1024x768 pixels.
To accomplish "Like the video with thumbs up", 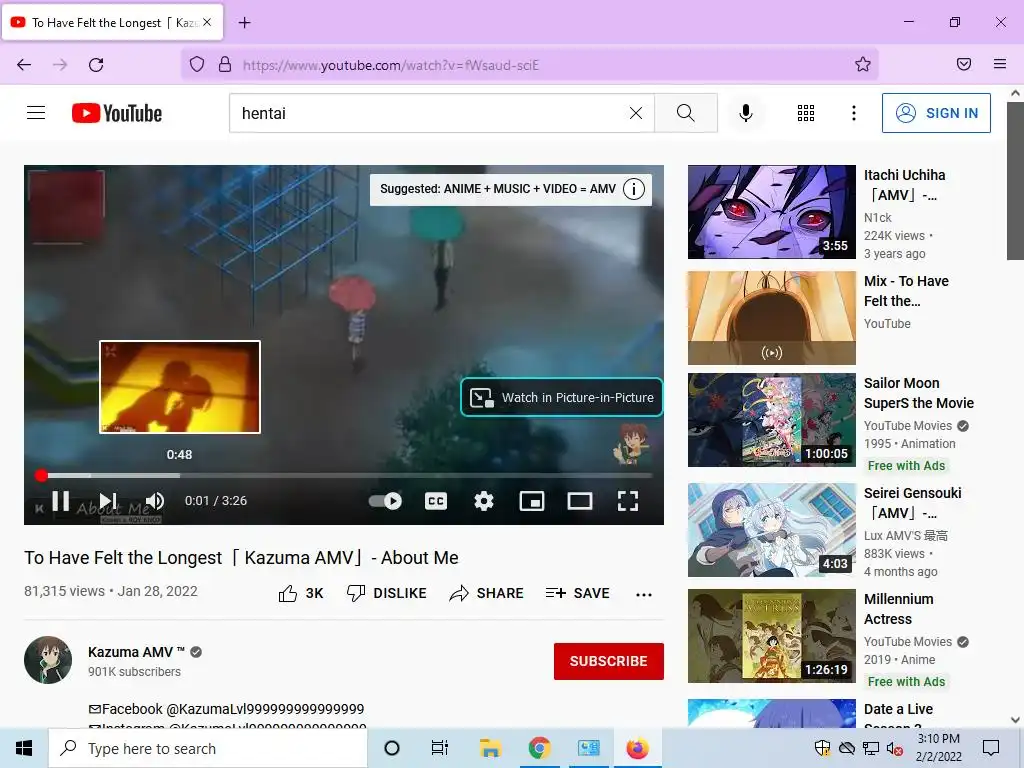I will click(x=301, y=593).
